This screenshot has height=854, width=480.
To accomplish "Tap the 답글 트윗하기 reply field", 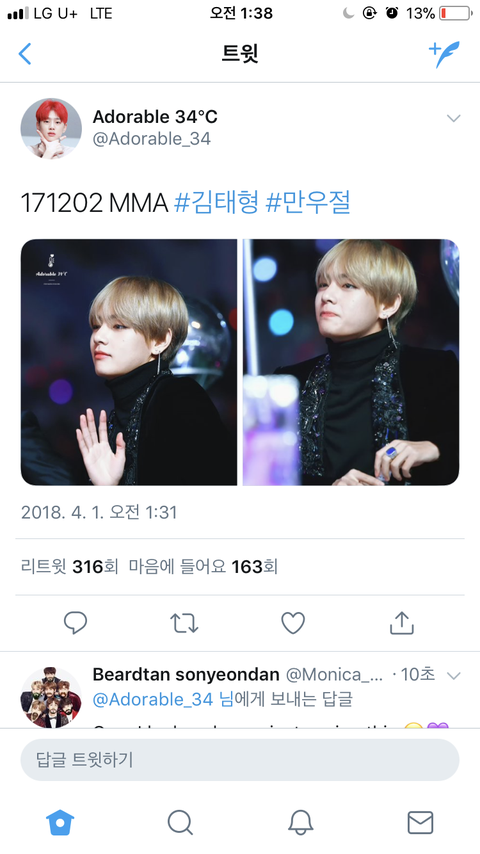I will 240,760.
